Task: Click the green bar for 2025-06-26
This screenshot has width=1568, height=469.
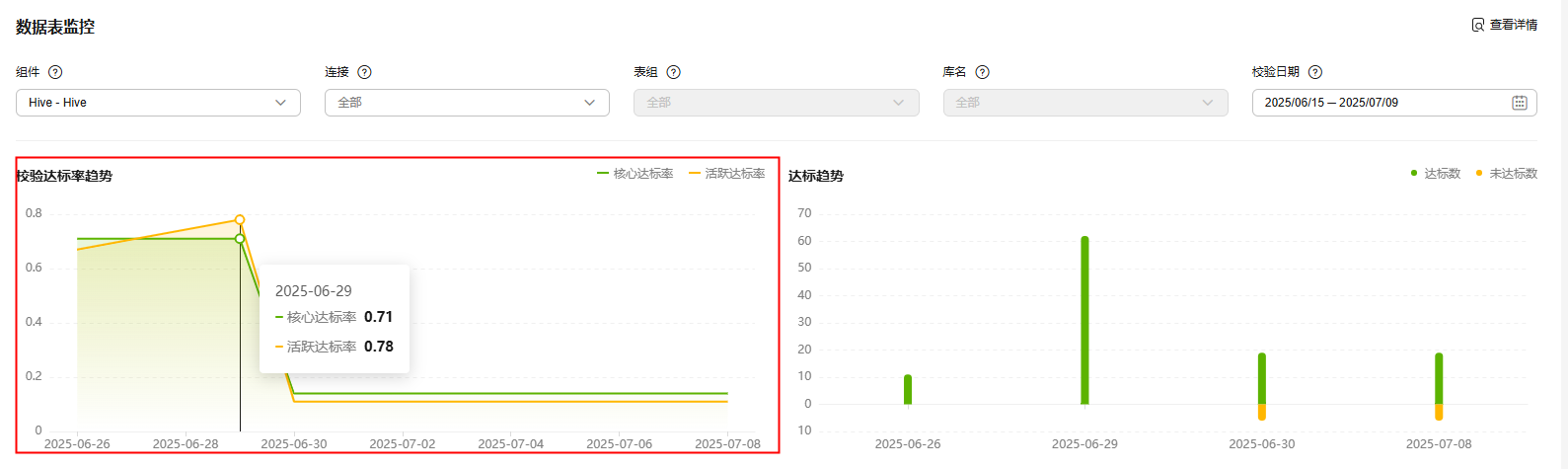Action: (x=908, y=390)
